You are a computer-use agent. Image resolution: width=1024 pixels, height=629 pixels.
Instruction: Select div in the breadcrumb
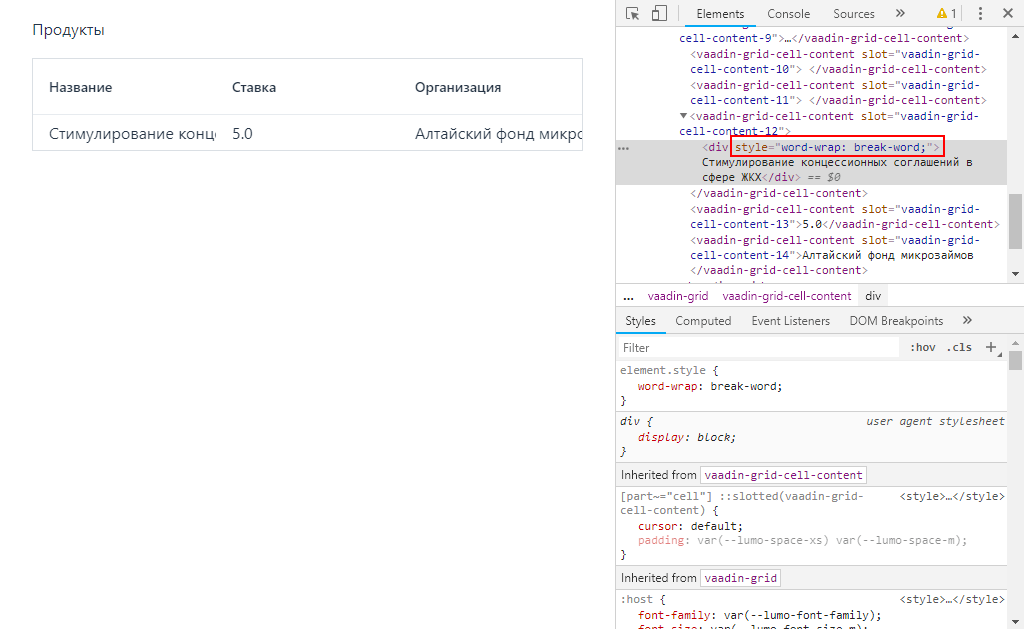pyautogui.click(x=873, y=296)
